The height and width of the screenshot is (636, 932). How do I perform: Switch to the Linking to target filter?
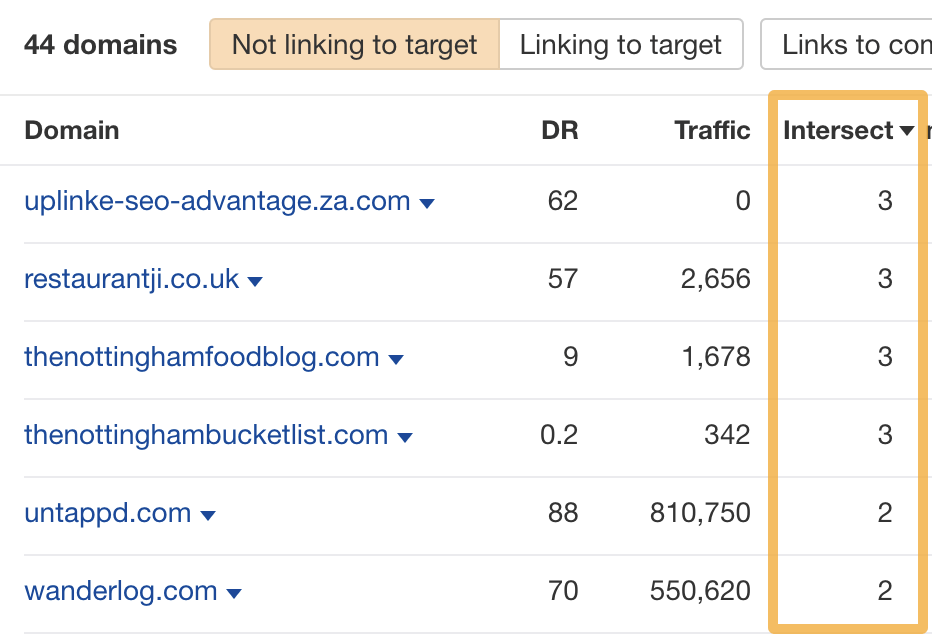click(x=620, y=44)
